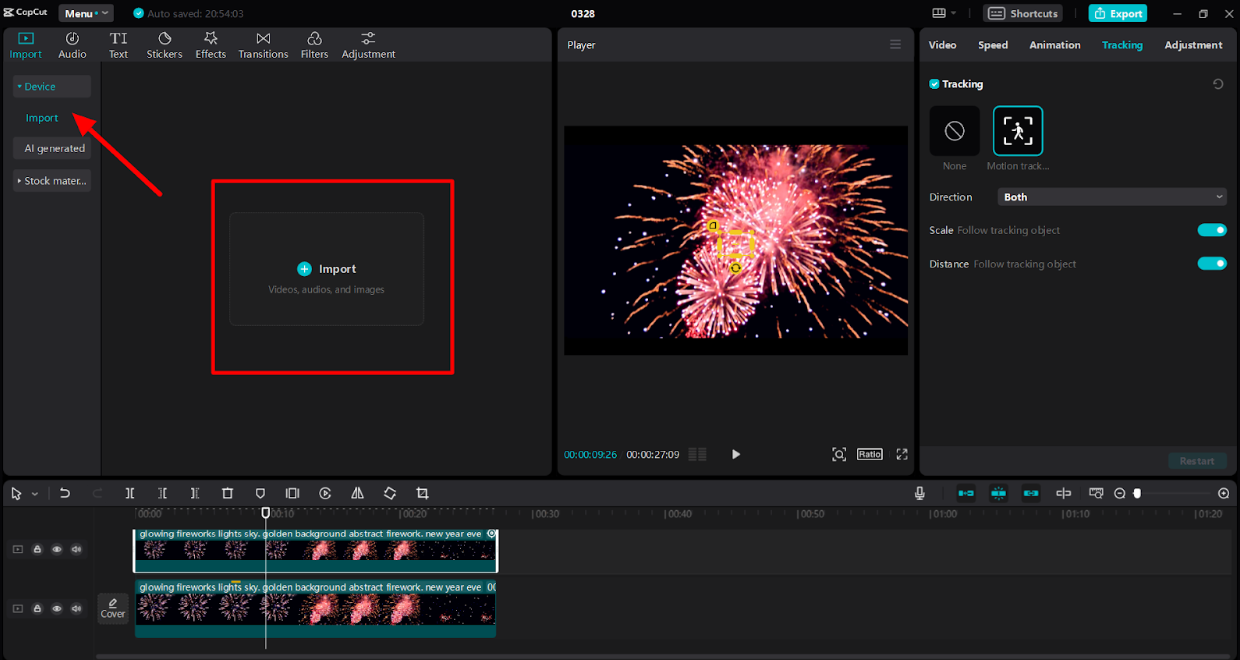1240x660 pixels.
Task: Click the delete clip trash icon
Action: pyautogui.click(x=227, y=493)
